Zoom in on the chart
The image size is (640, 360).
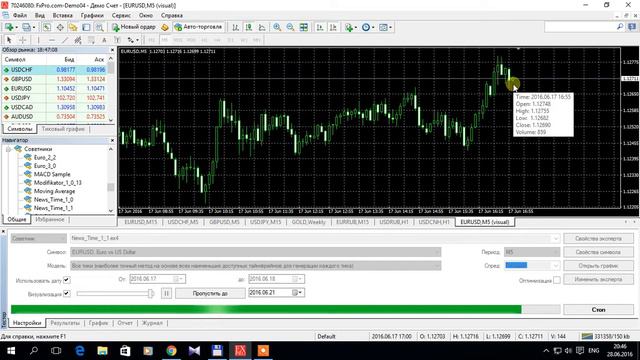[277, 27]
